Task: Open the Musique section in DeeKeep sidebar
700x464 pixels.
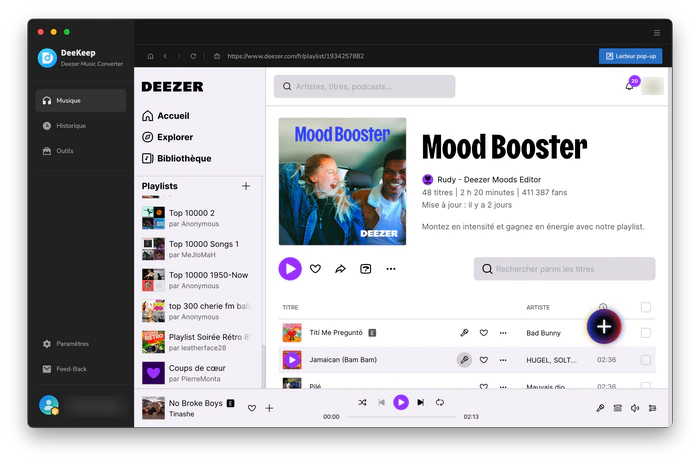Action: point(81,100)
